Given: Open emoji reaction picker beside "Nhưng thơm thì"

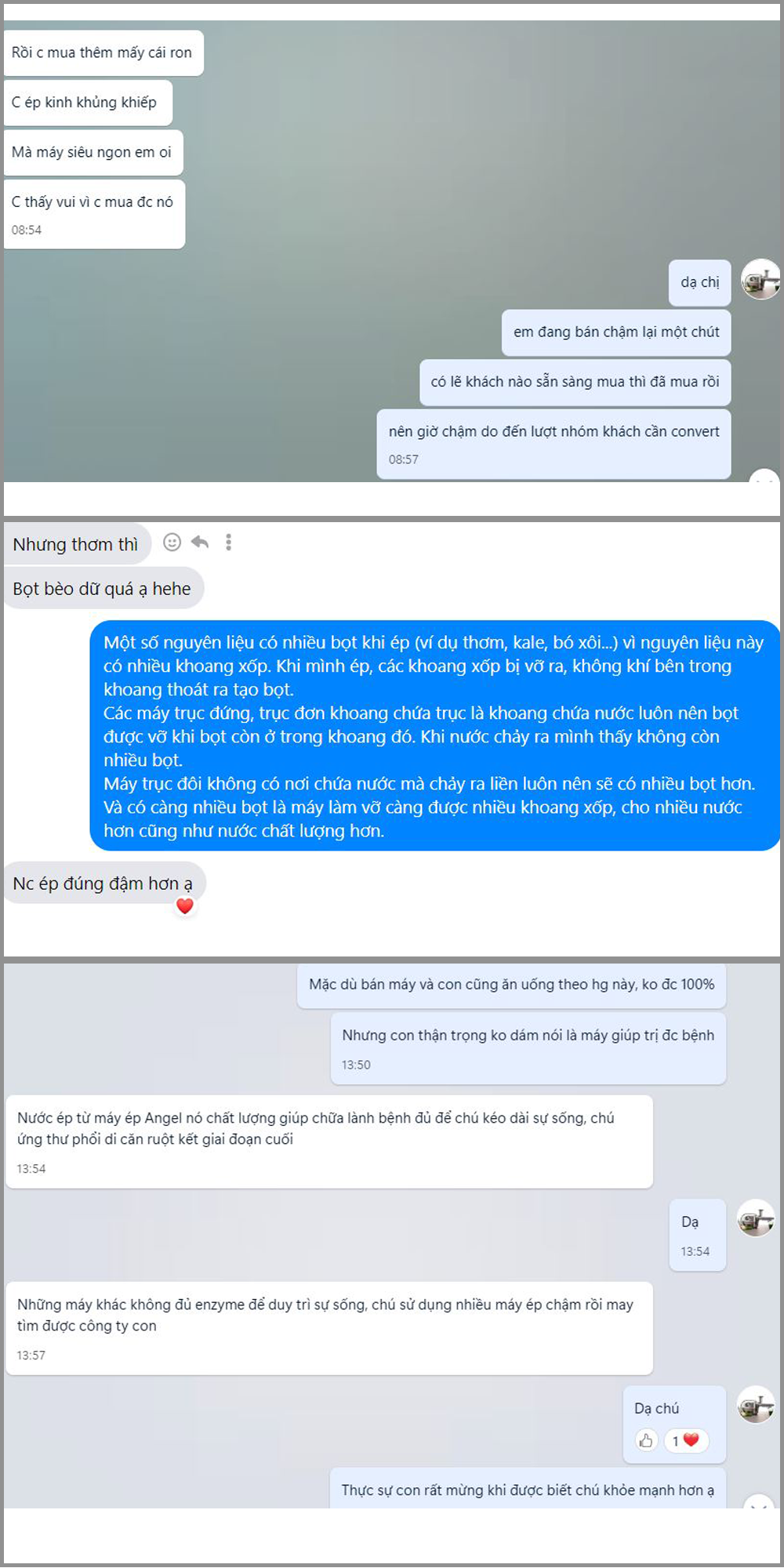Looking at the screenshot, I should (x=172, y=542).
